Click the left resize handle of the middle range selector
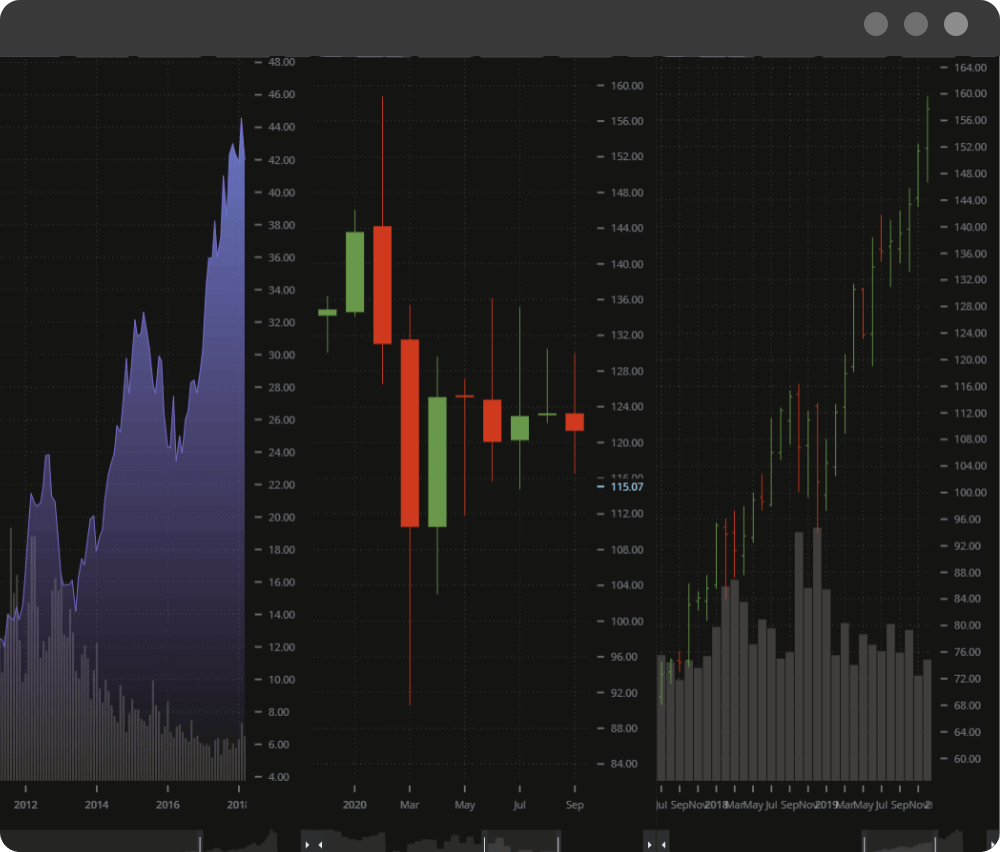 coord(483,841)
